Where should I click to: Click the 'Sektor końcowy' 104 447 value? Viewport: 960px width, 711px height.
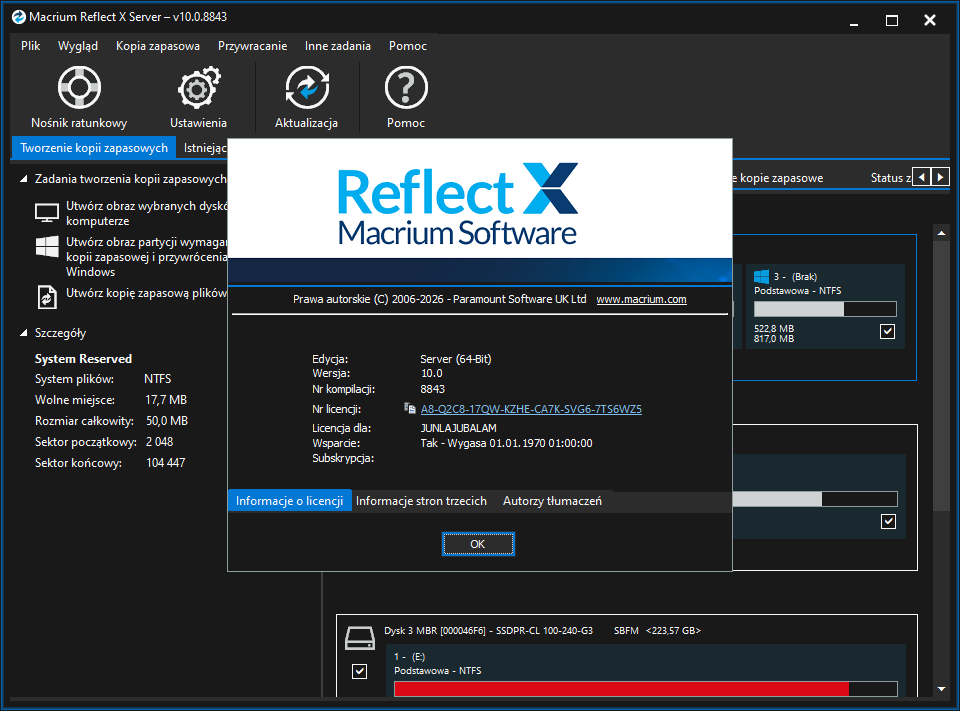click(165, 463)
